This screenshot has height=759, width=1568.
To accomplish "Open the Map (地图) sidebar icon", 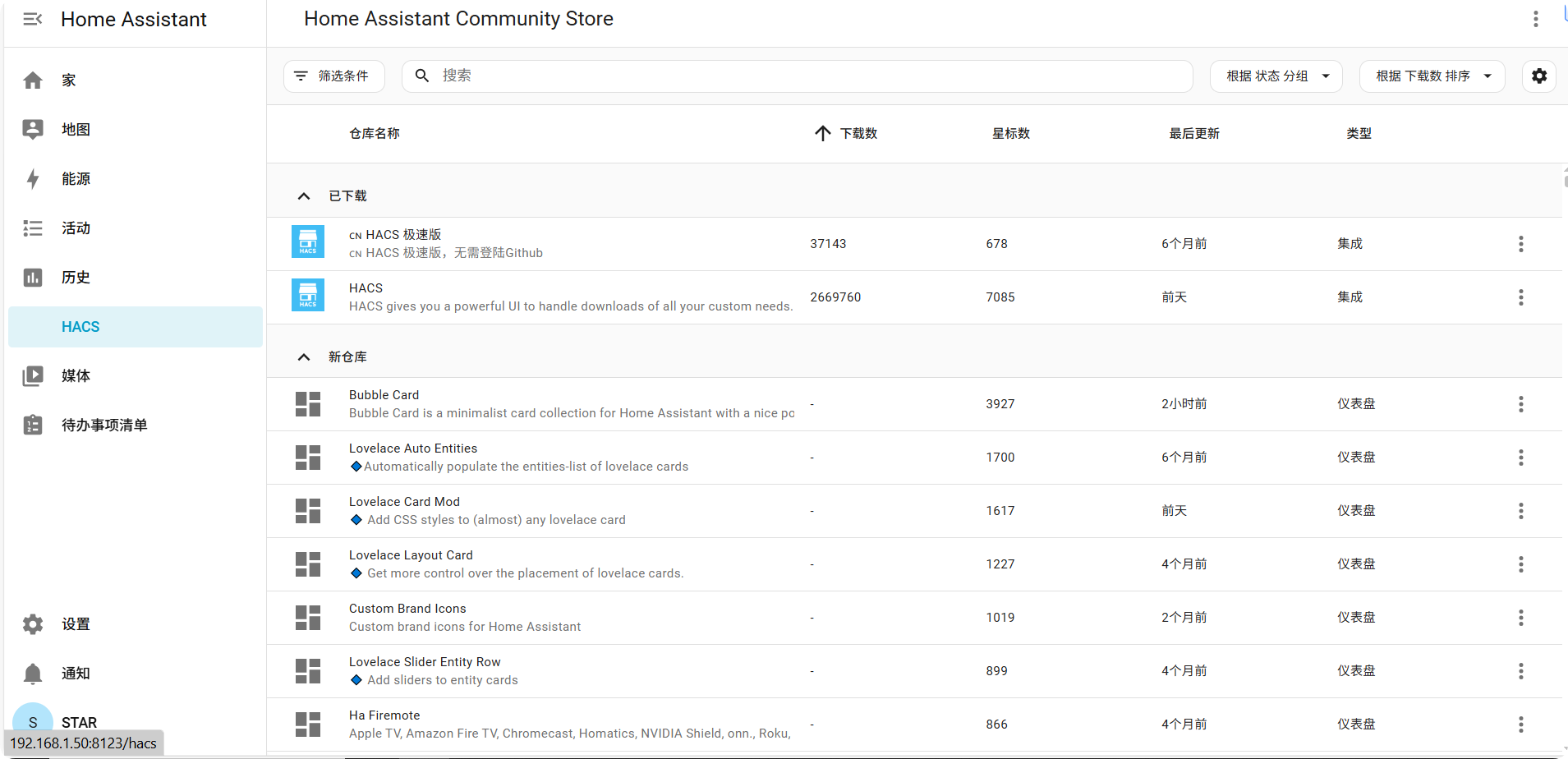I will (x=33, y=130).
